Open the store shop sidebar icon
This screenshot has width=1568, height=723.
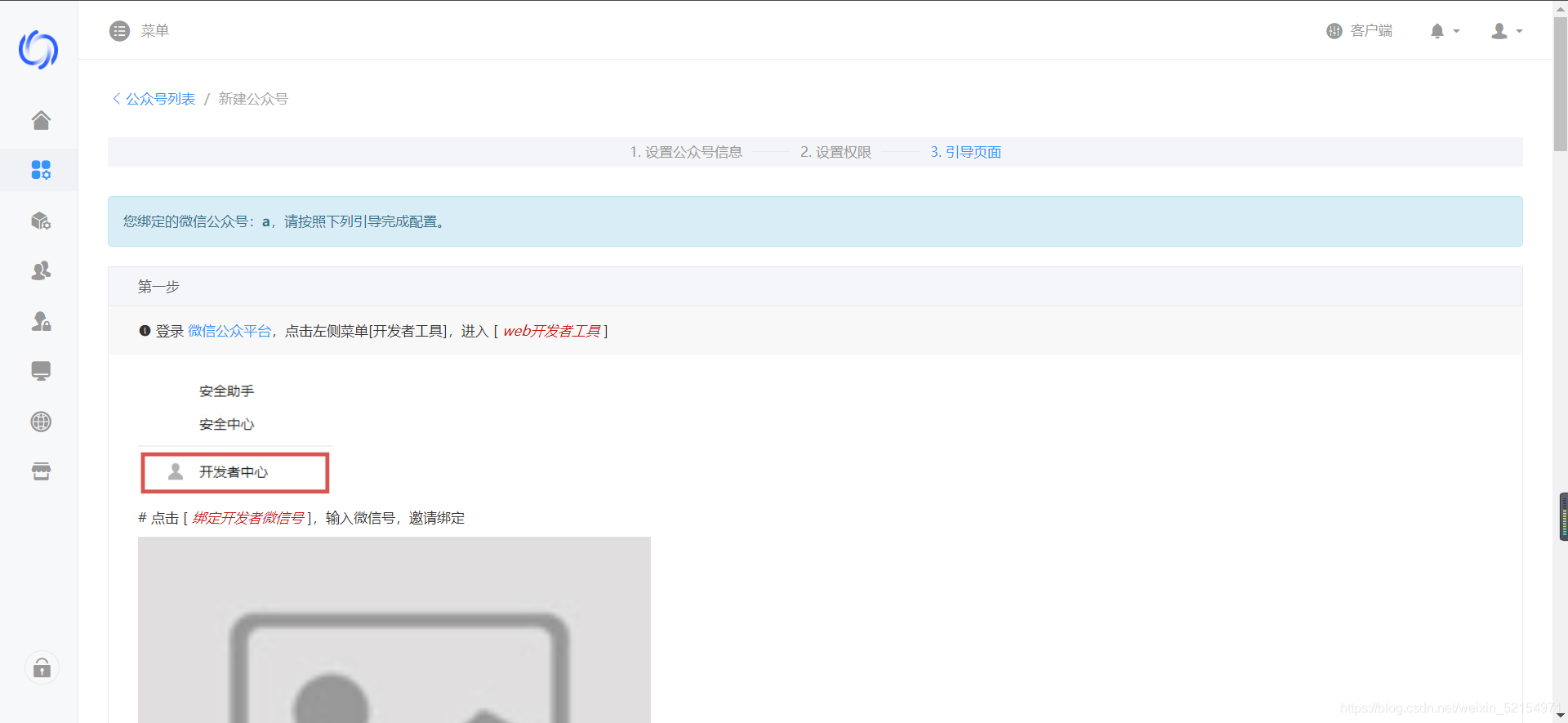41,471
